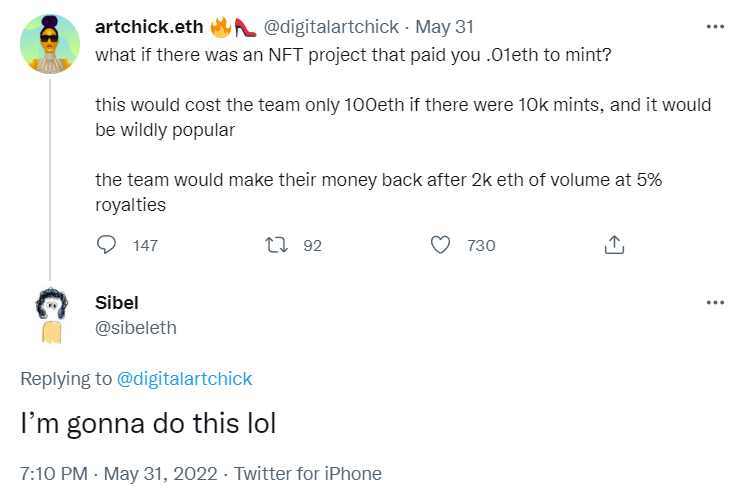The height and width of the screenshot is (494, 740).
Task: Open Sibel's profile avatar
Action: (x=50, y=316)
